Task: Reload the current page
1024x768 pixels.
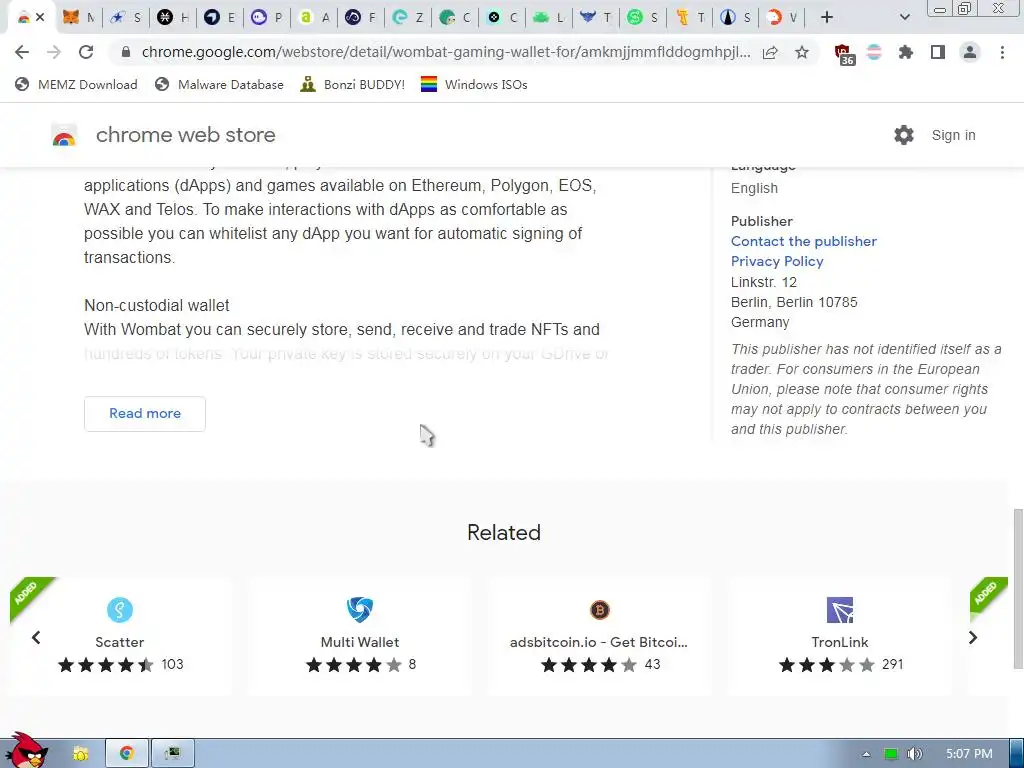Action: 86,52
